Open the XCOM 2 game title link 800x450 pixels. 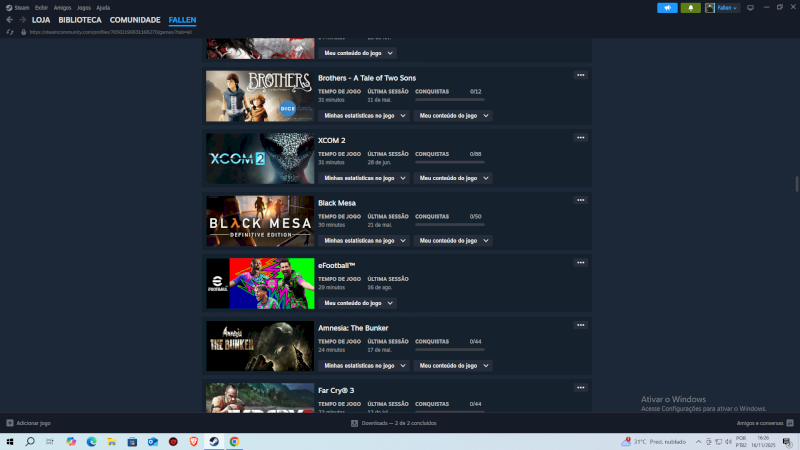(332, 140)
